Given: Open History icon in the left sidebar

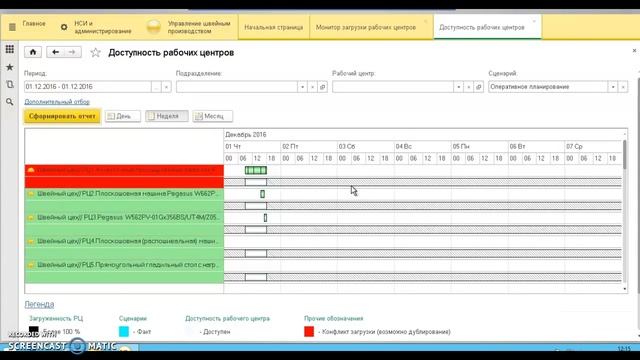Looking at the screenshot, I should click(9, 84).
